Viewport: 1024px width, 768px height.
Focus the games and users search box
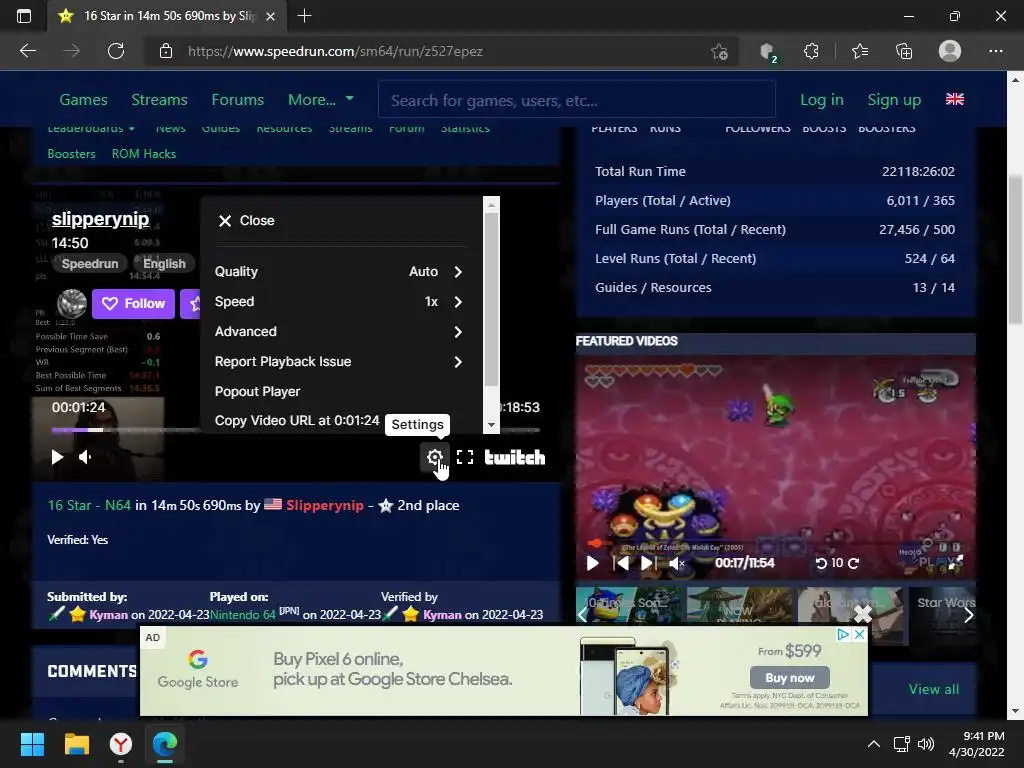pyautogui.click(x=577, y=100)
